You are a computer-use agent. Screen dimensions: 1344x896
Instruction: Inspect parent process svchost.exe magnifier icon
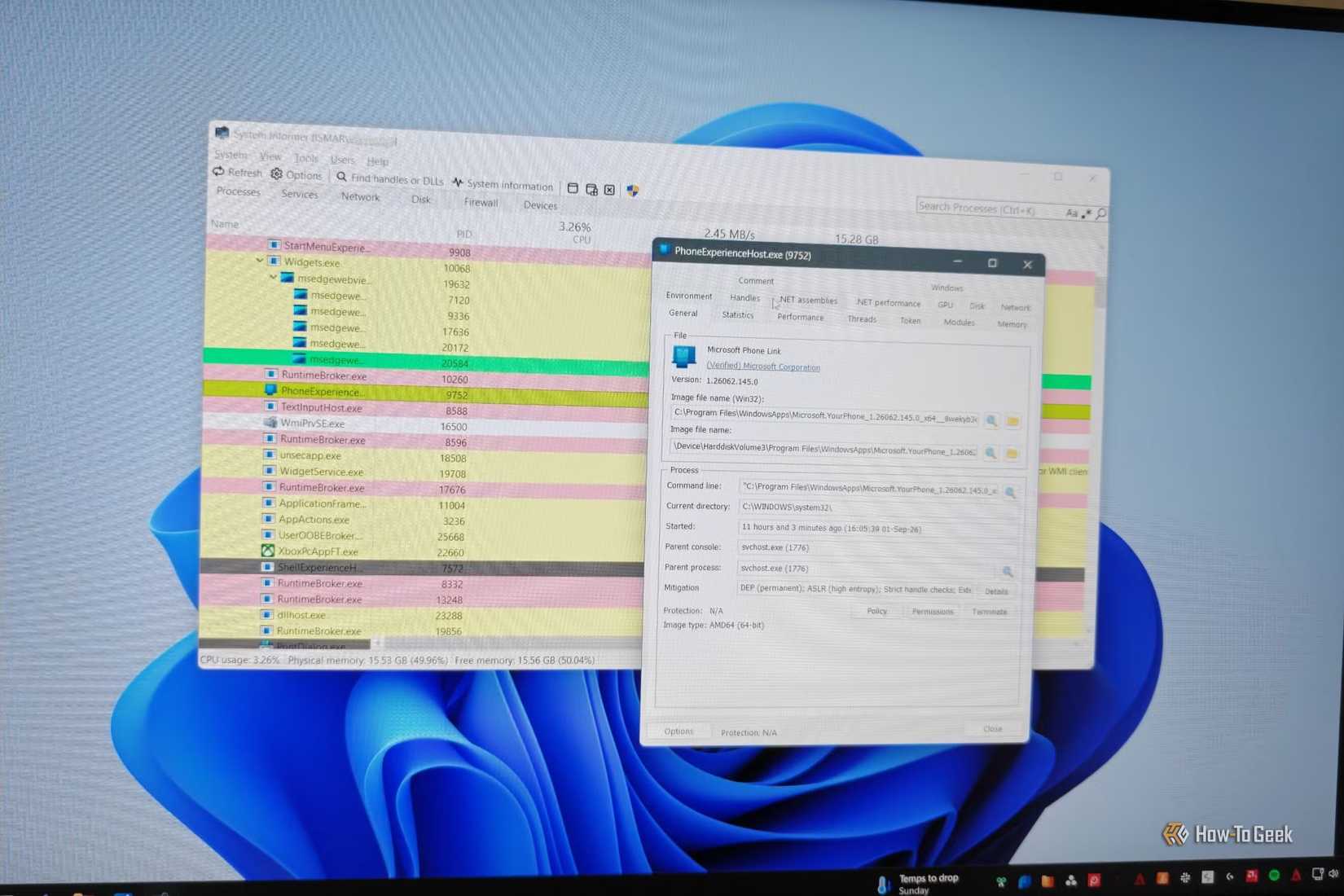[x=1007, y=572]
